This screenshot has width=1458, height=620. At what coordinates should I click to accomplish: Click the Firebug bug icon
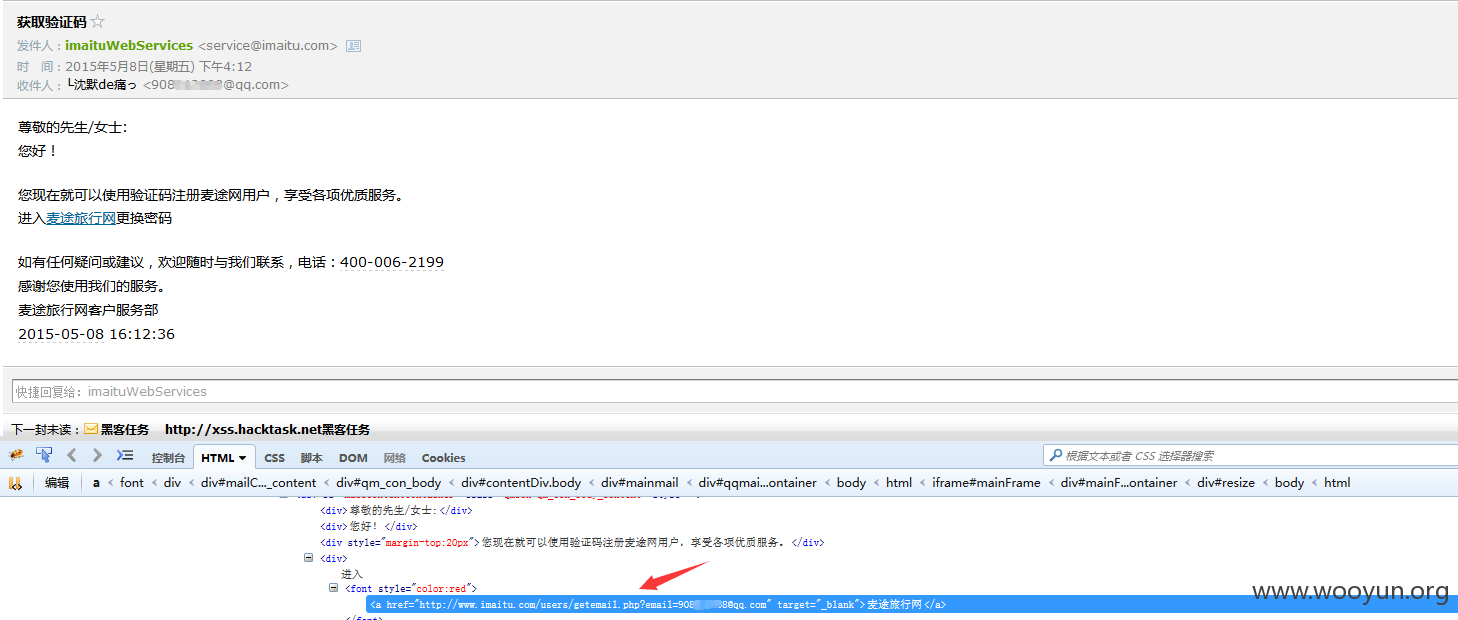[x=16, y=456]
